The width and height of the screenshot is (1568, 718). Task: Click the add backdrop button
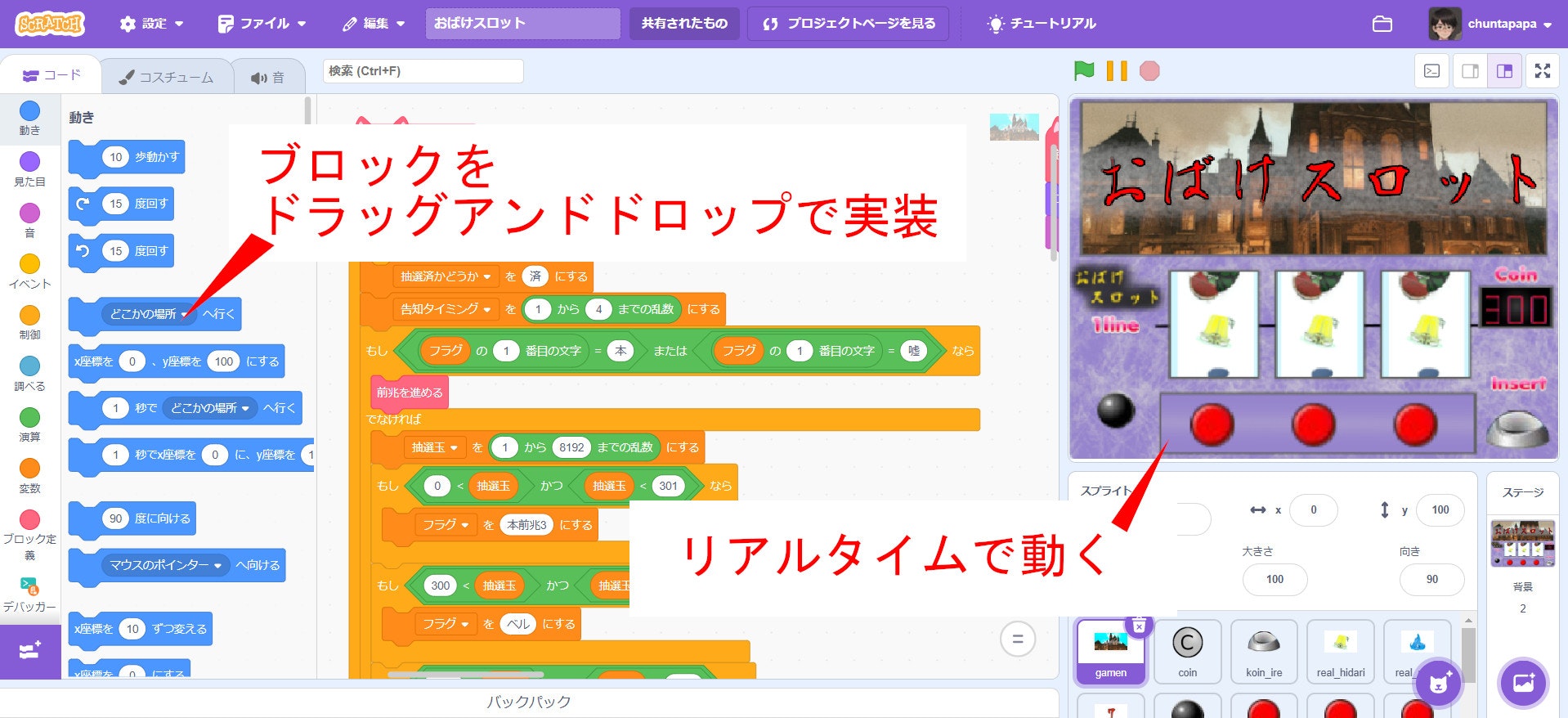[x=1524, y=682]
